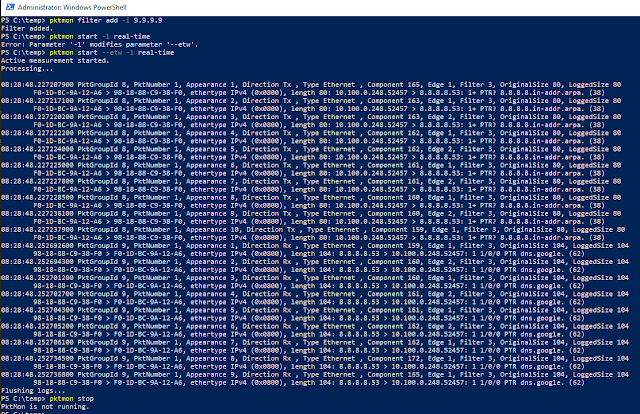Click timestamp 08:28:48.227220200
640x414 pixels.
coord(37,117)
